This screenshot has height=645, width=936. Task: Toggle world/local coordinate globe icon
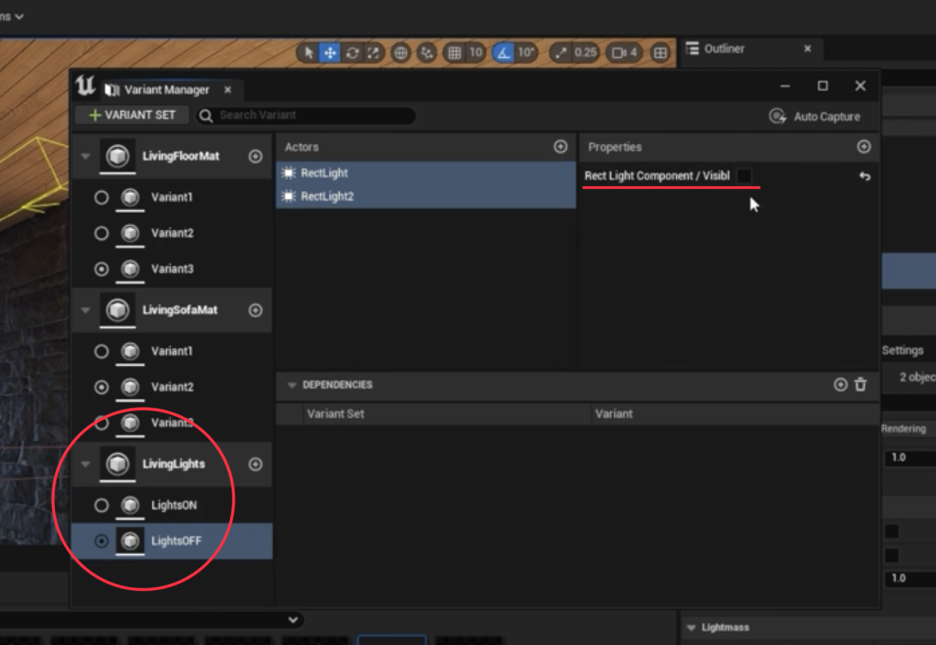coord(401,53)
